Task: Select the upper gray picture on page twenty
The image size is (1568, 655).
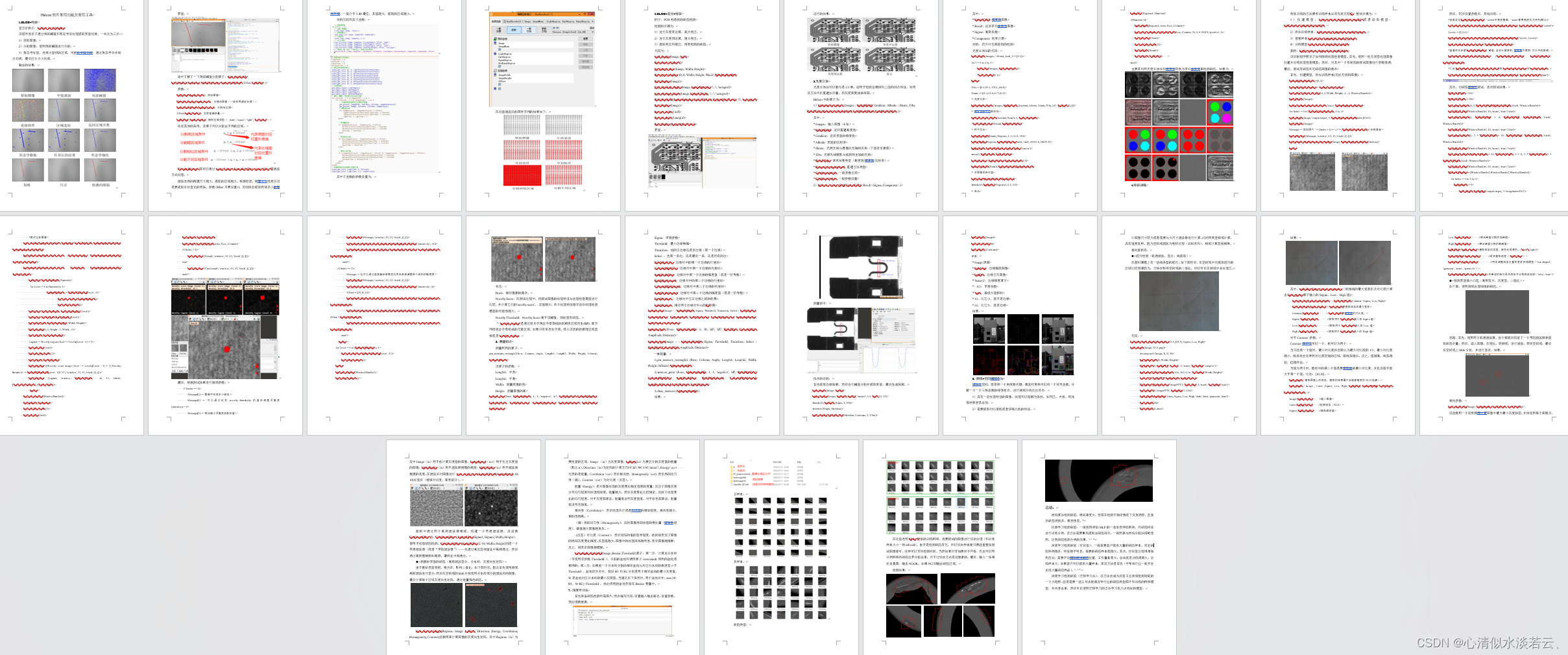Action: (x=1496, y=312)
